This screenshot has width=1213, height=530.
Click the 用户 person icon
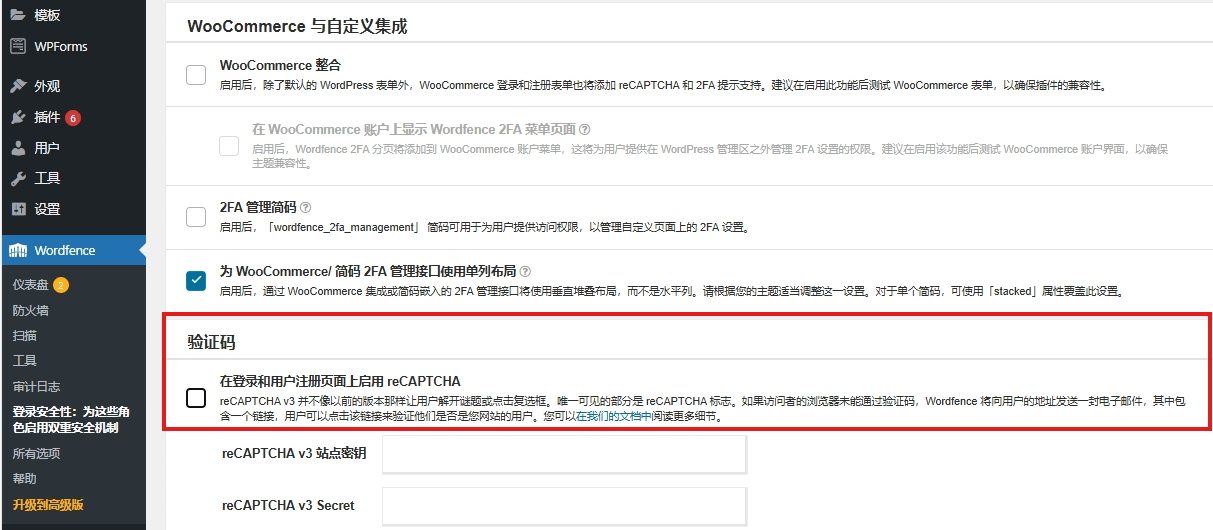(18, 148)
